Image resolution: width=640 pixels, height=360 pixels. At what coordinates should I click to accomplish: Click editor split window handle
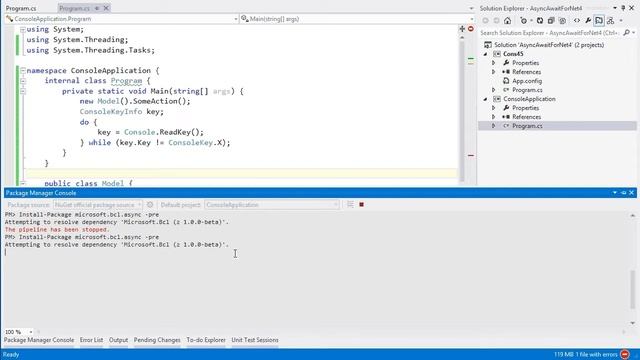(x=462, y=29)
